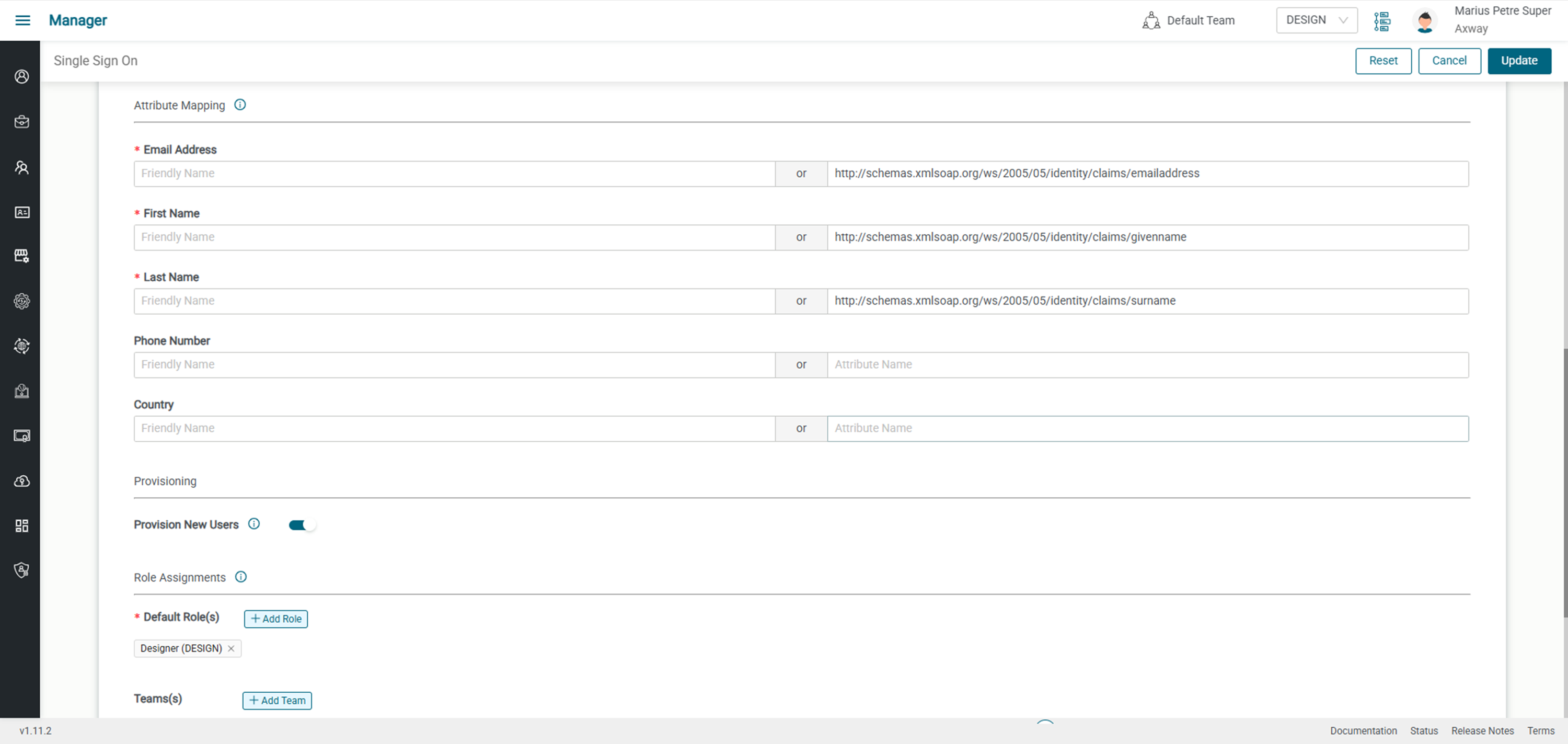Open the monitor certificate sidebar icon
This screenshot has width=1568, height=744.
pyautogui.click(x=22, y=436)
